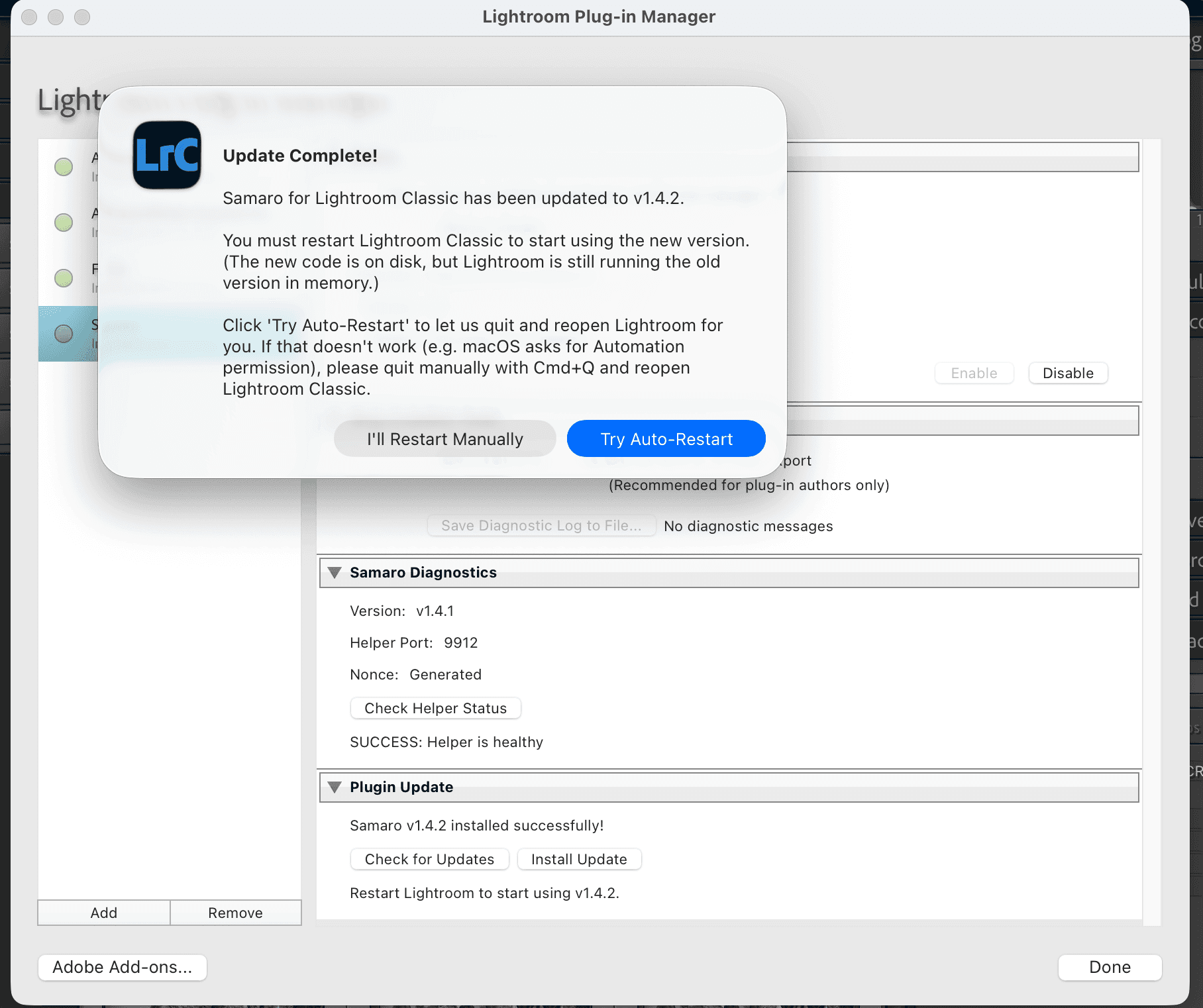Click the Disable plug-in button
Image resolution: width=1203 pixels, height=1008 pixels.
[x=1068, y=373]
